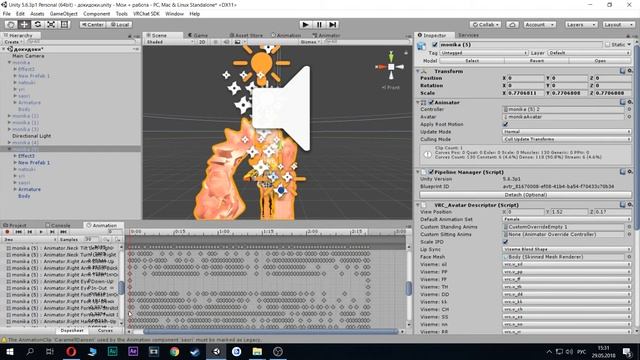The width and height of the screenshot is (640, 360).
Task: Click the add animation event button
Action: point(118,240)
